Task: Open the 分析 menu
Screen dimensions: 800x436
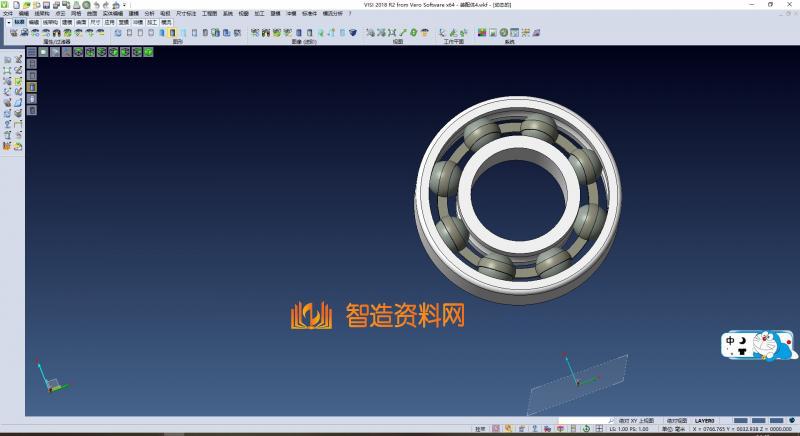Action: click(149, 13)
